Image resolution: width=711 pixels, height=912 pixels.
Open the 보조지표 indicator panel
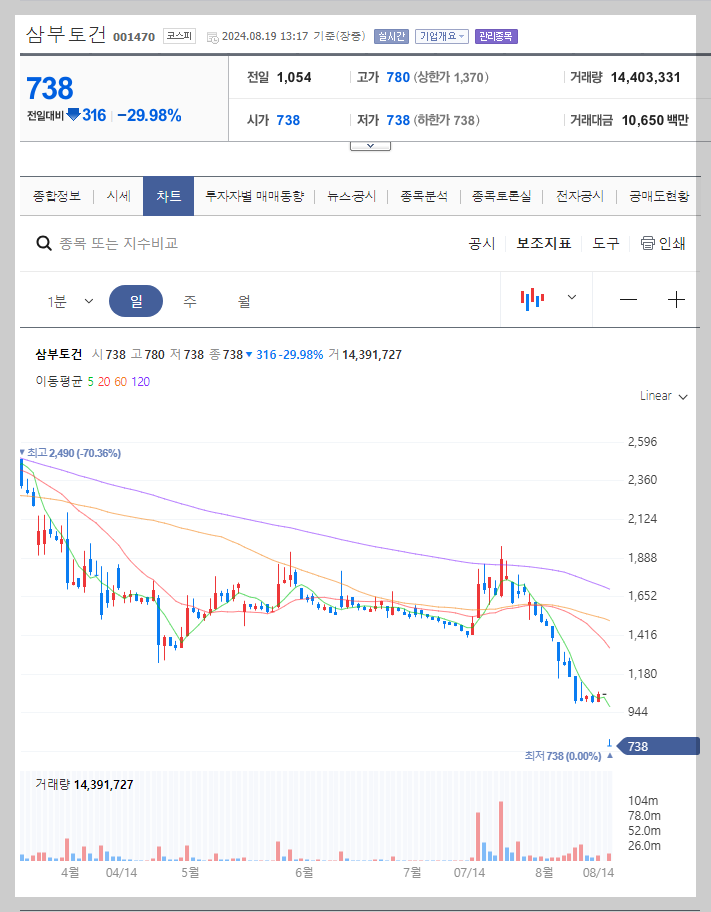point(543,243)
